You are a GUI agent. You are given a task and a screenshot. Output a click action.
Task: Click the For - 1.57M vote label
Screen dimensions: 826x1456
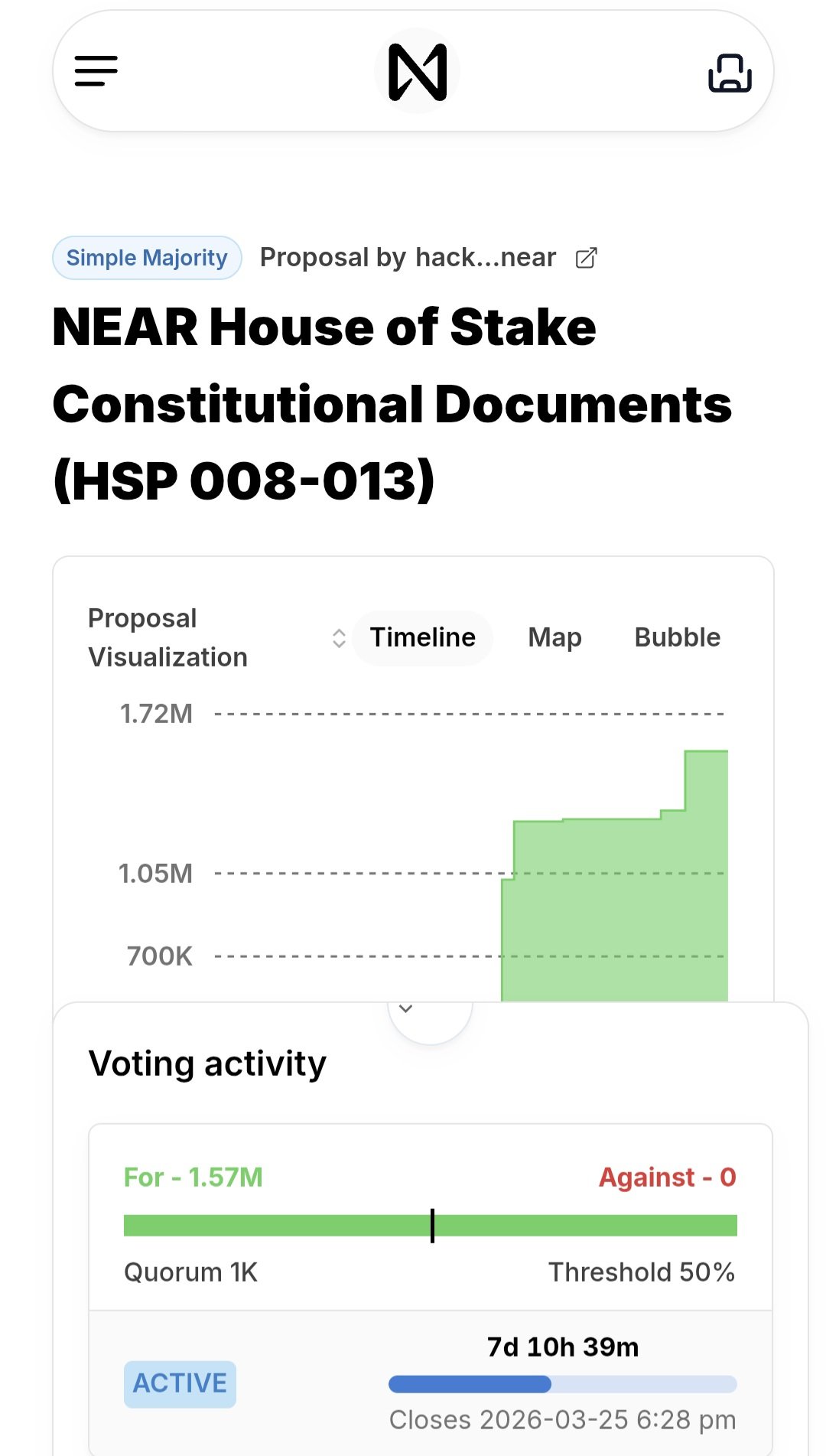[193, 1178]
